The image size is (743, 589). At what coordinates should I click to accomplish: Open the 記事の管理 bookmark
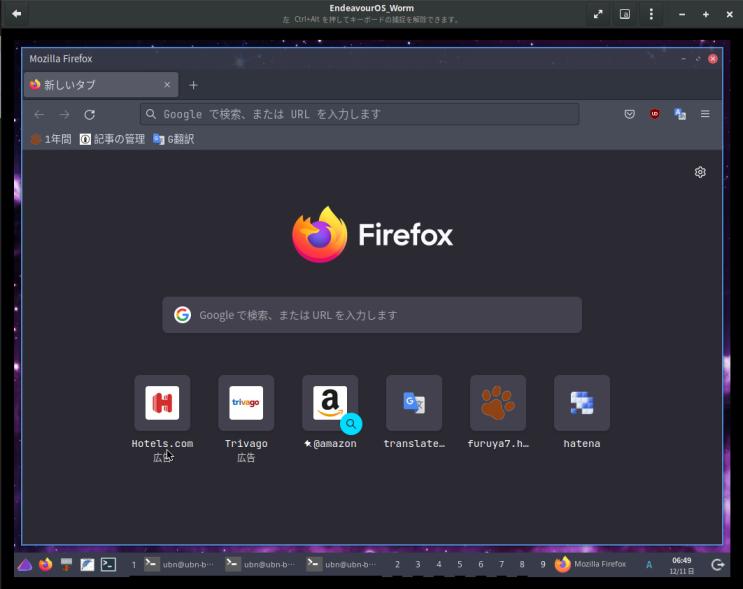click(112, 139)
